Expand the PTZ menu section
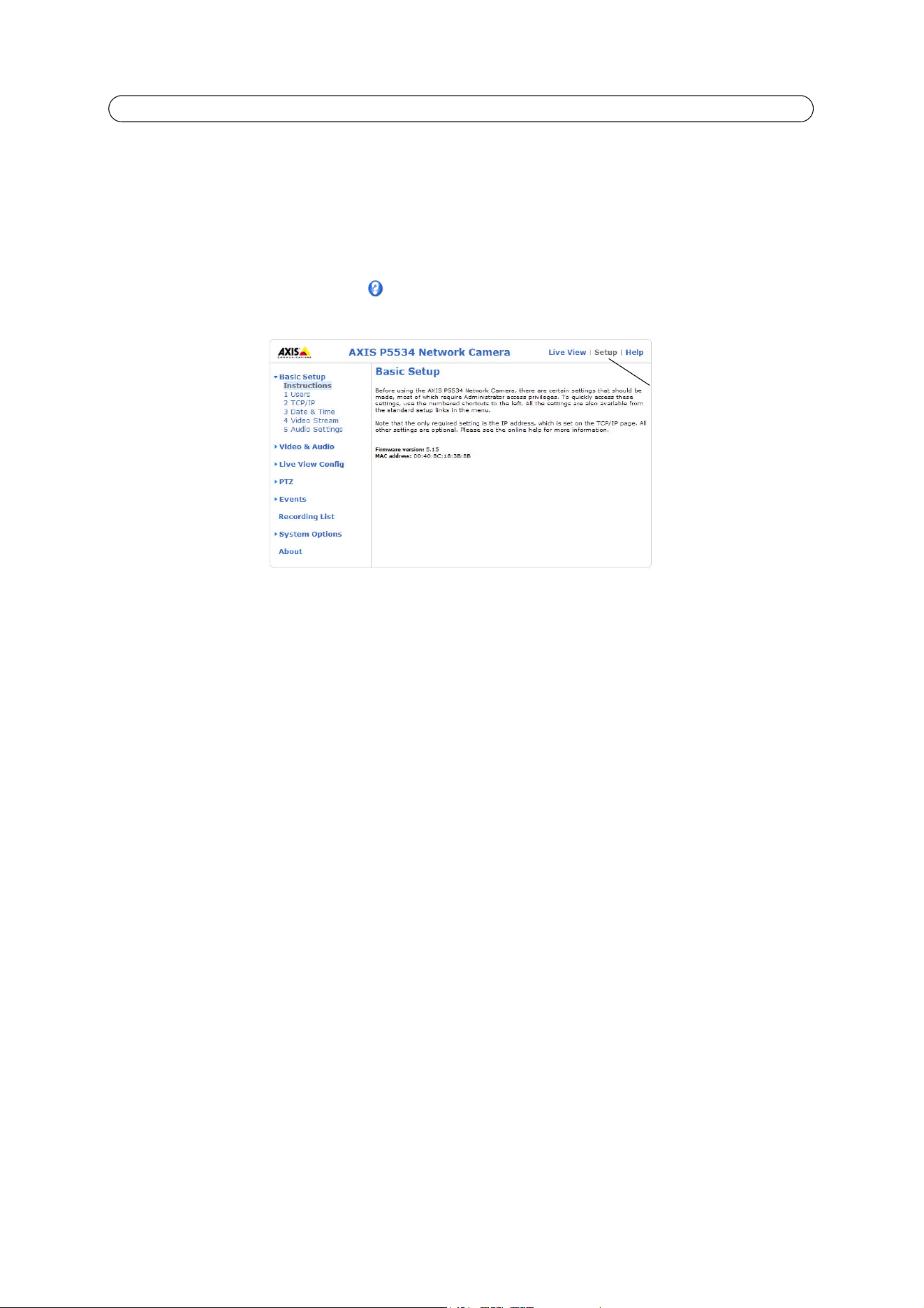The height and width of the screenshot is (1308, 924). 284,481
